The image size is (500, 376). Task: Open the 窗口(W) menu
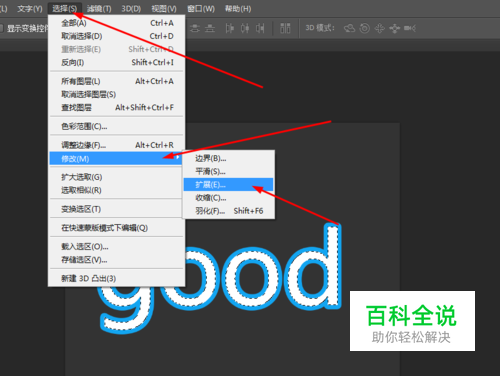tap(201, 9)
